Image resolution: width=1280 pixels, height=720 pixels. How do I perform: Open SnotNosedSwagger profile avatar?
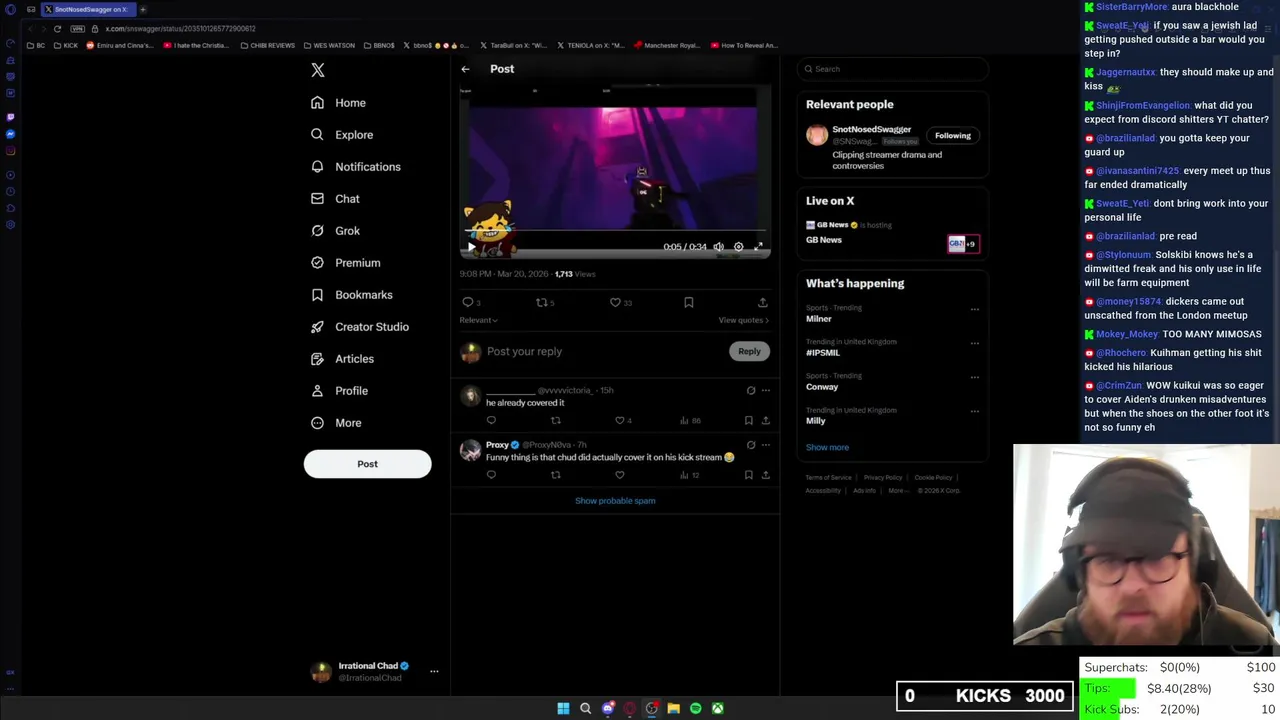click(x=817, y=136)
